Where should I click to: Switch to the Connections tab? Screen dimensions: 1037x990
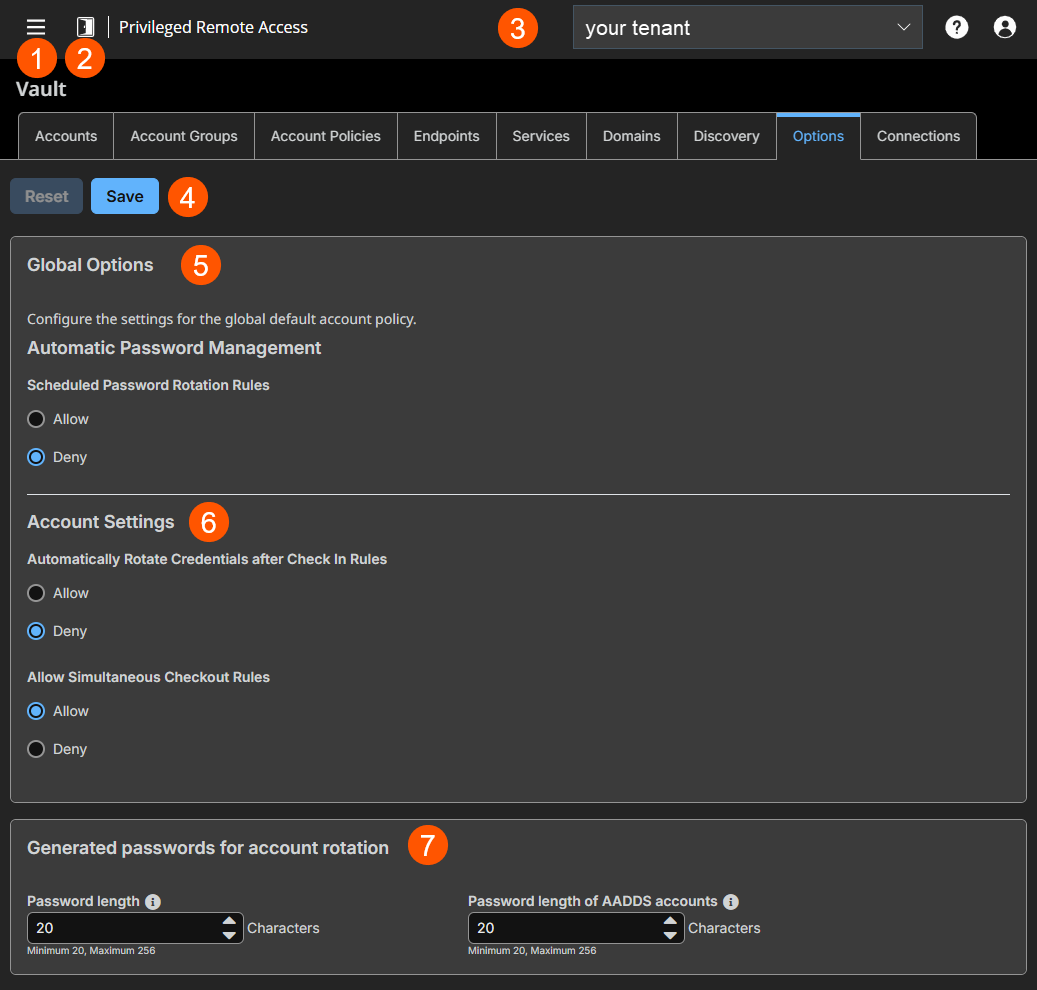pyautogui.click(x=917, y=136)
